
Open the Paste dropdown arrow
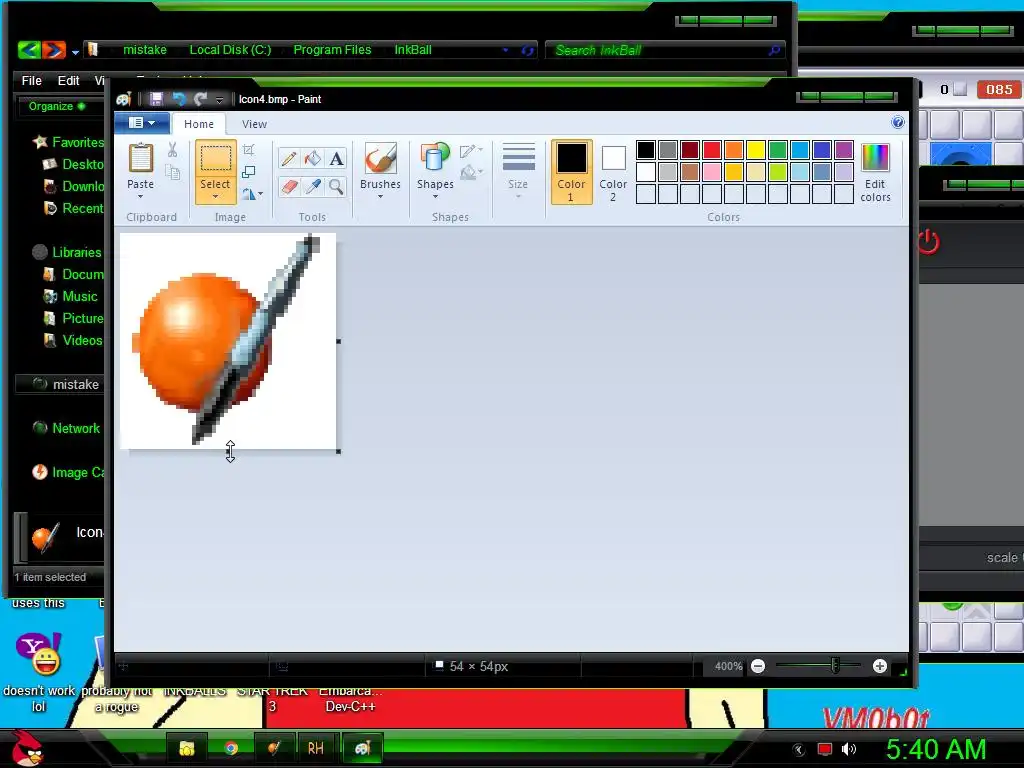(x=140, y=196)
